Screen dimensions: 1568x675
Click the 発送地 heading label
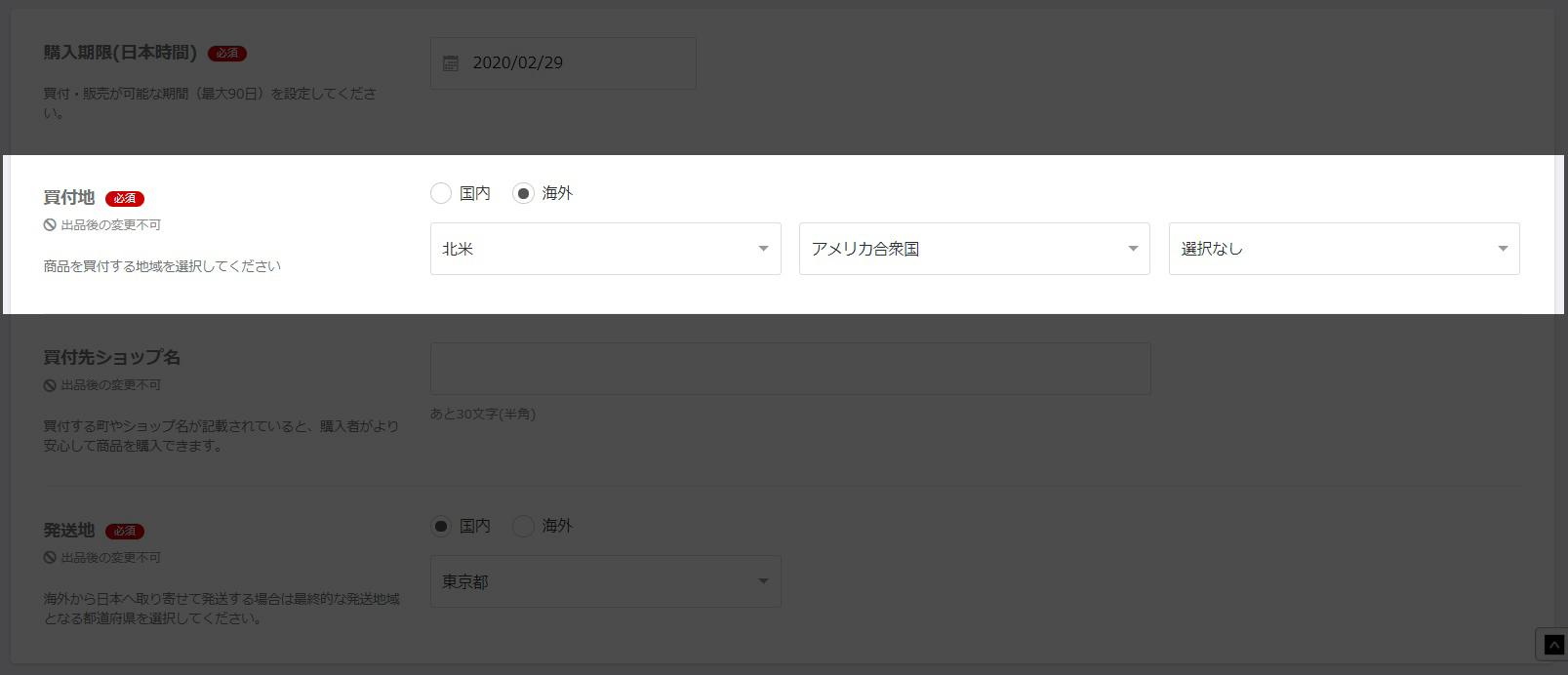pyautogui.click(x=69, y=531)
